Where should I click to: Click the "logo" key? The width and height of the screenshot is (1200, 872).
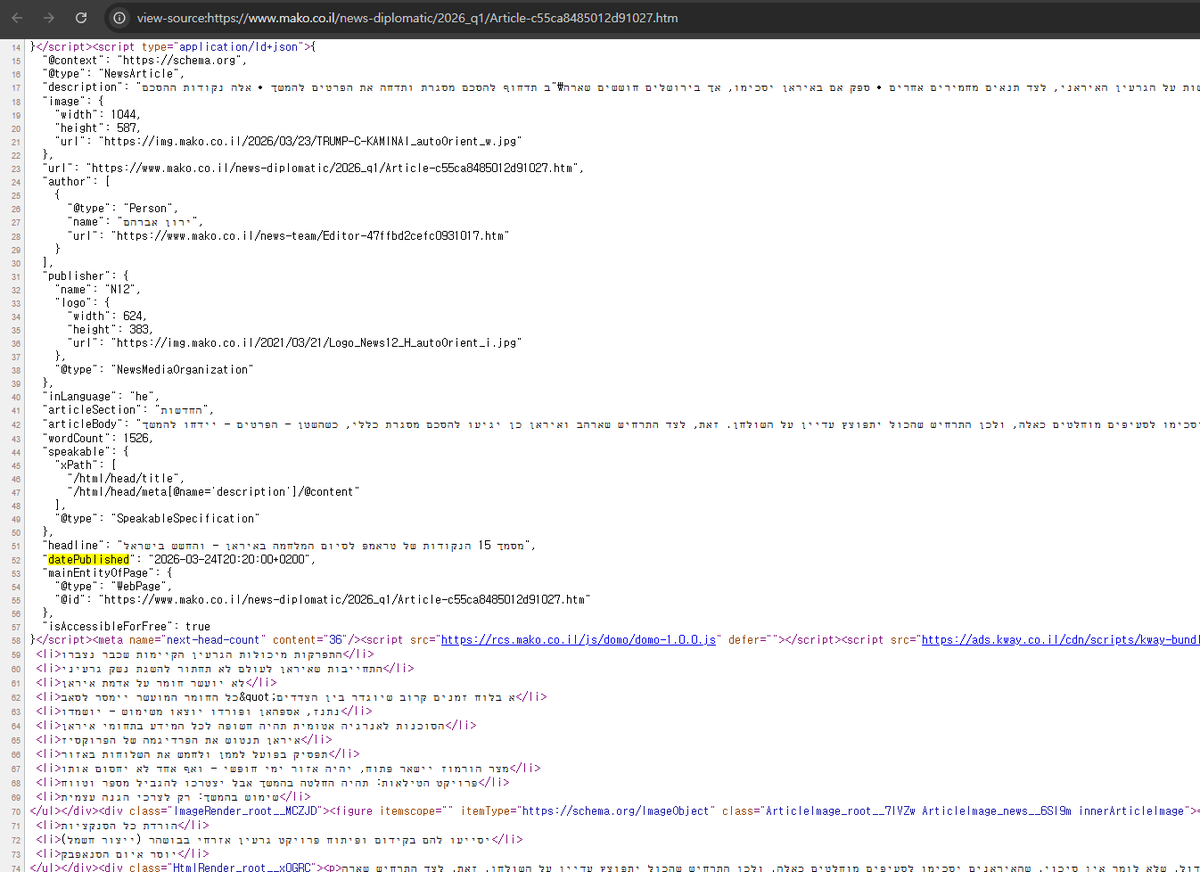[x=73, y=303]
